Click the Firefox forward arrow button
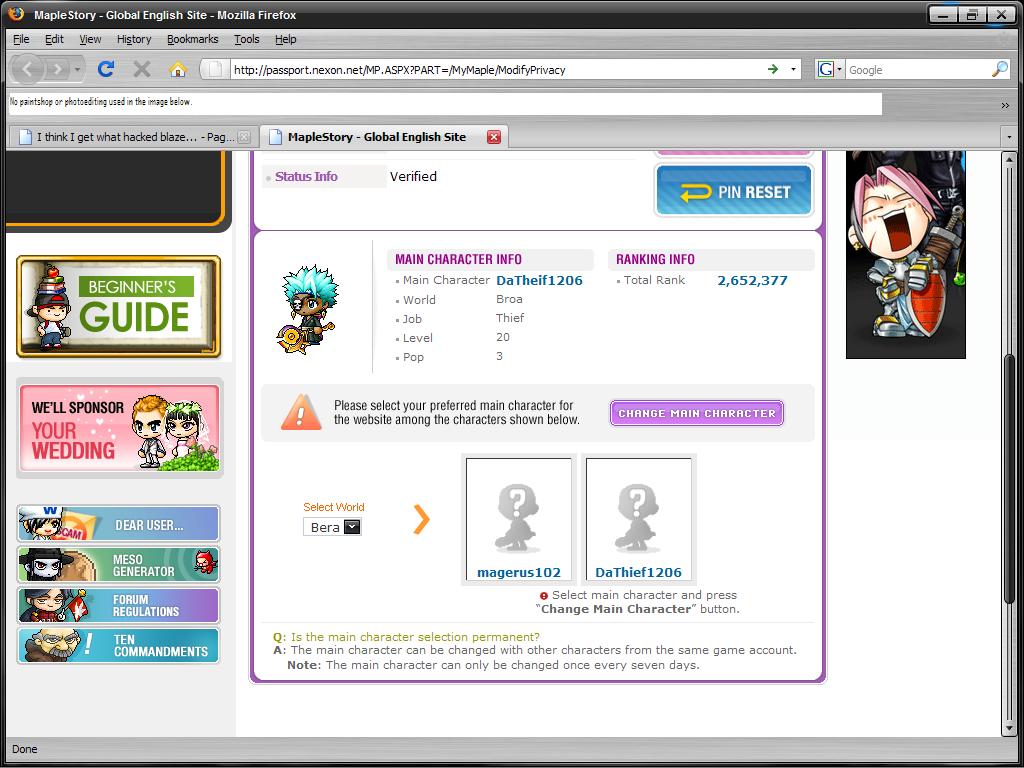 [58, 69]
